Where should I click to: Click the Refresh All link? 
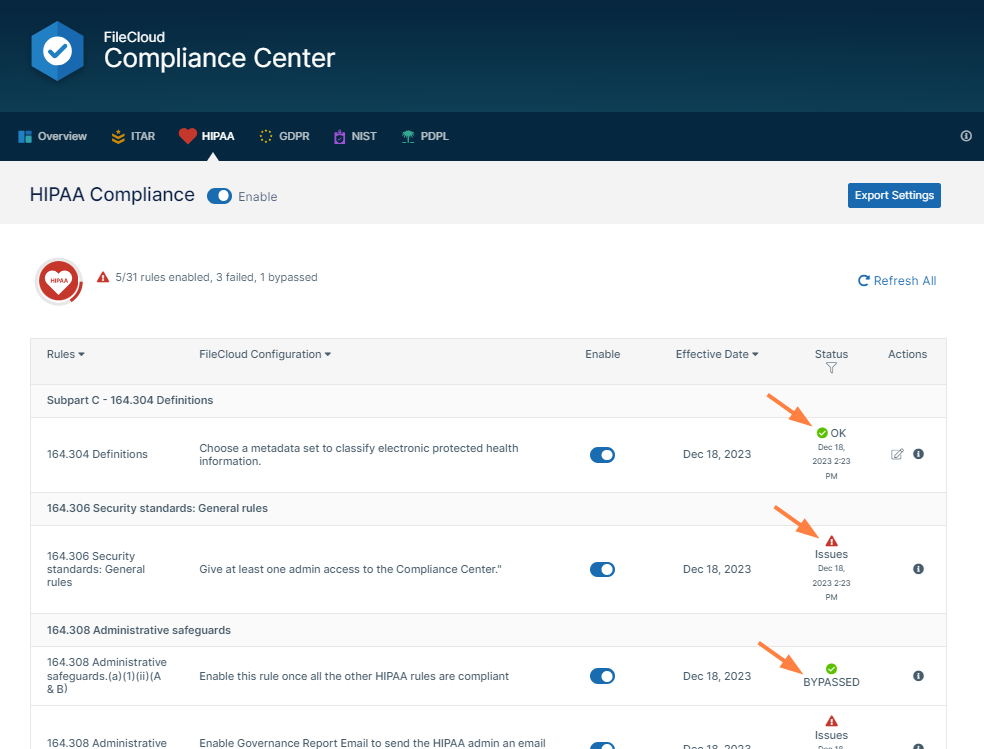pyautogui.click(x=897, y=281)
